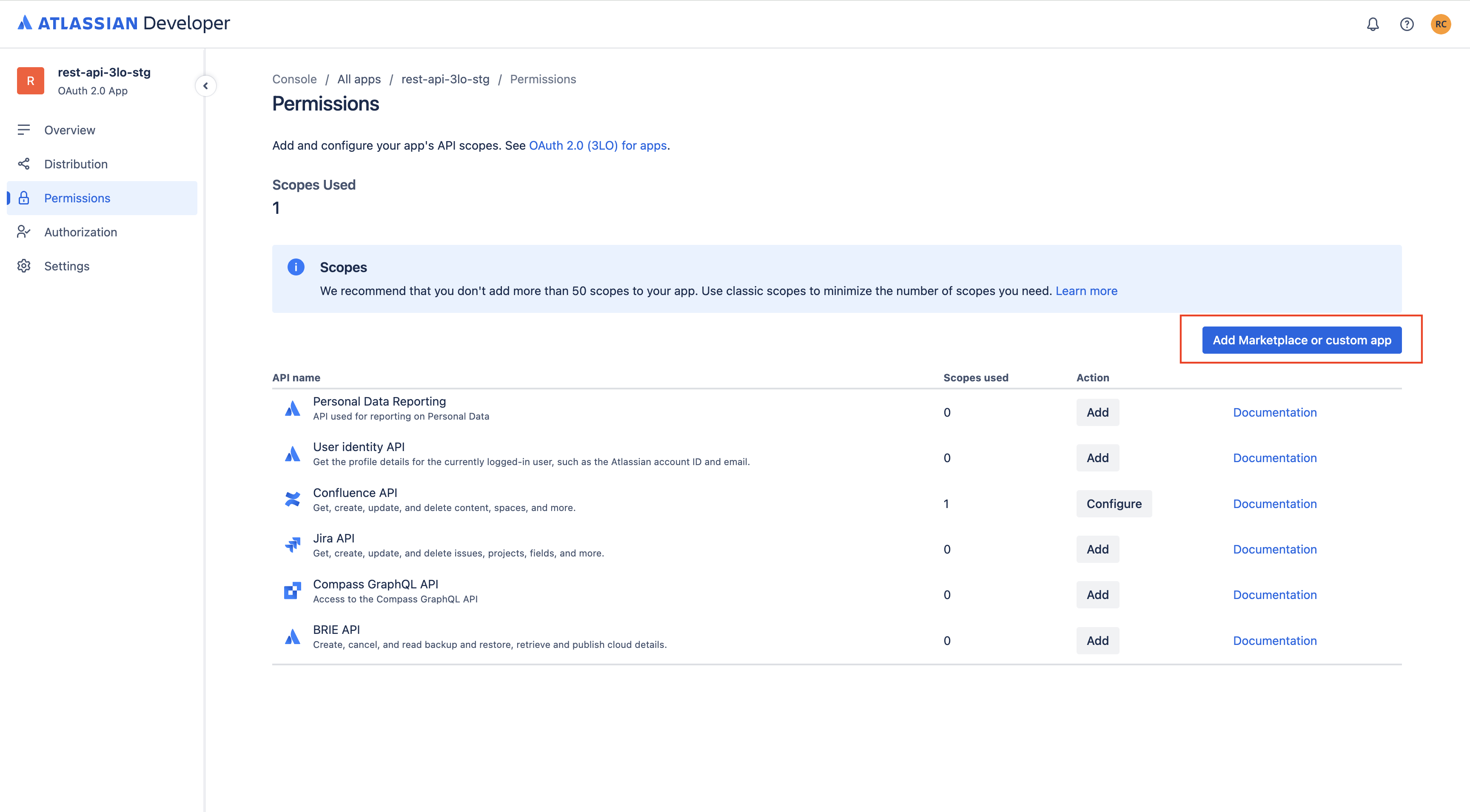Open the help question mark icon

click(1407, 24)
